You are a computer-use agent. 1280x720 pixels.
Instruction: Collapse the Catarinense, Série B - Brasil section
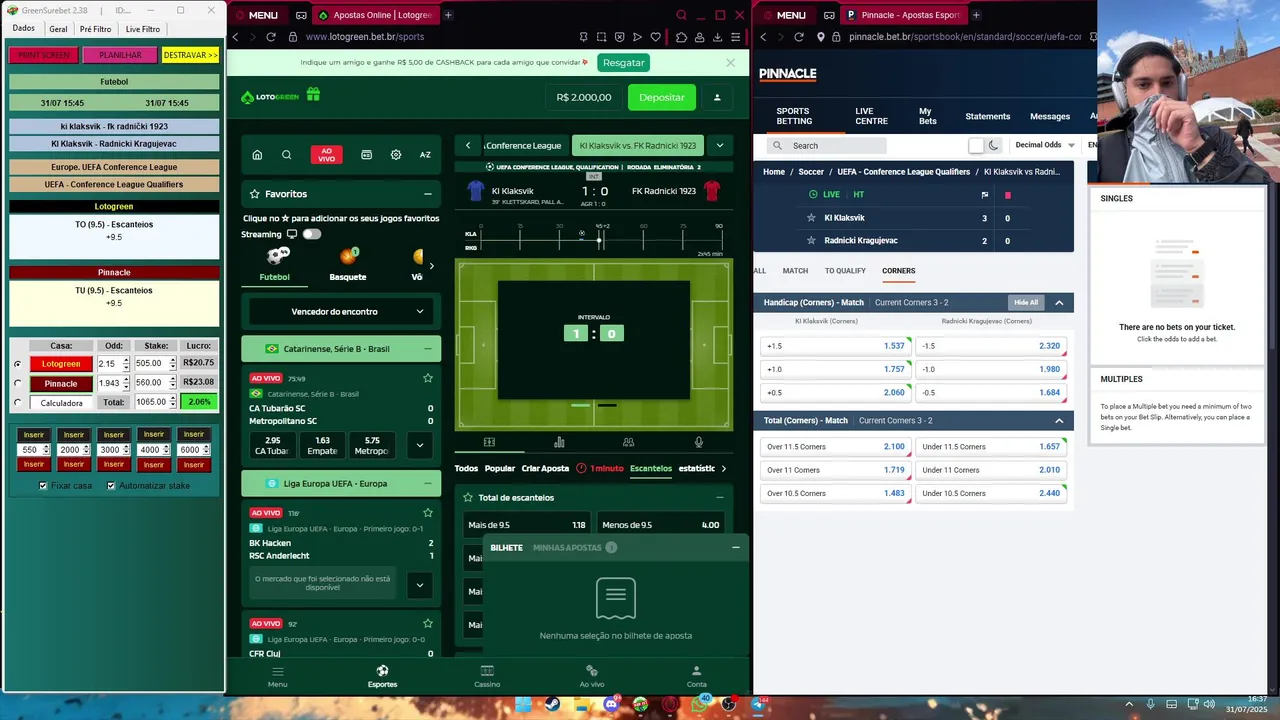click(428, 349)
